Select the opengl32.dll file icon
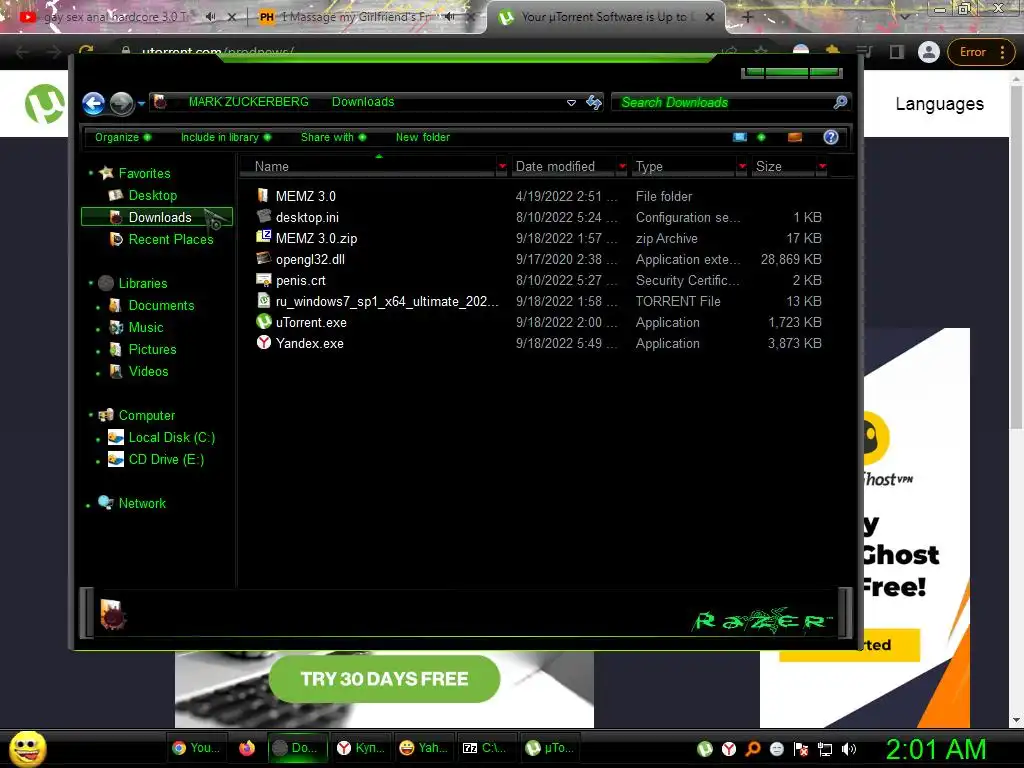Image resolution: width=1024 pixels, height=768 pixels. coord(263,259)
